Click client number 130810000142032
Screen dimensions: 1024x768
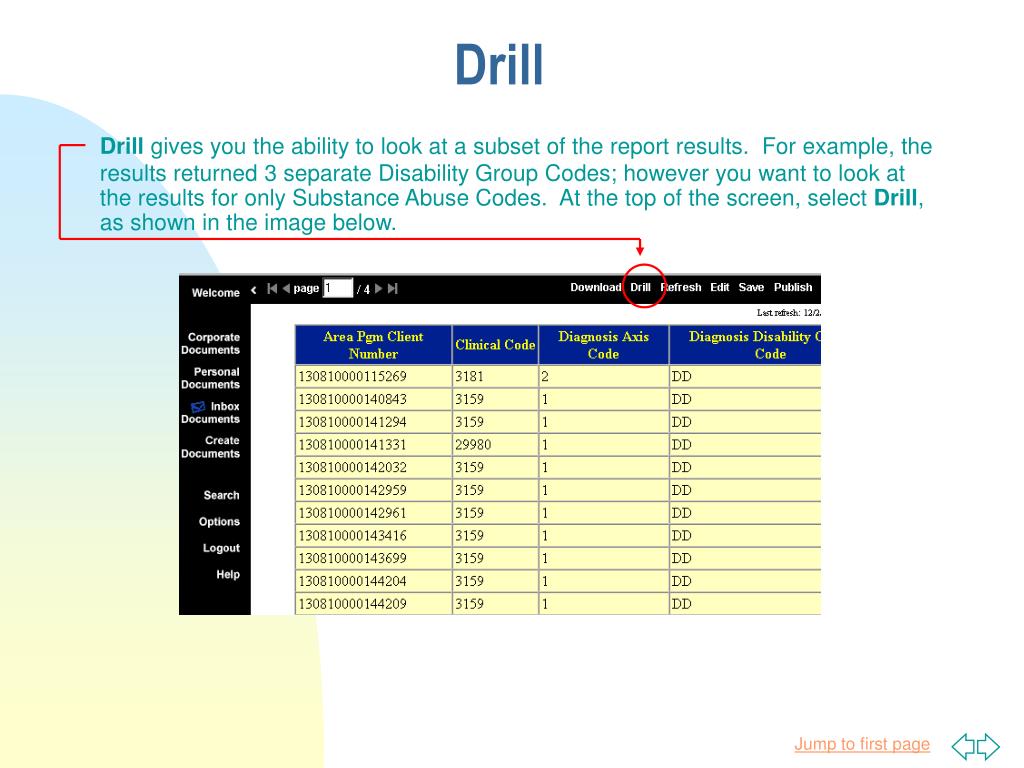(x=353, y=468)
